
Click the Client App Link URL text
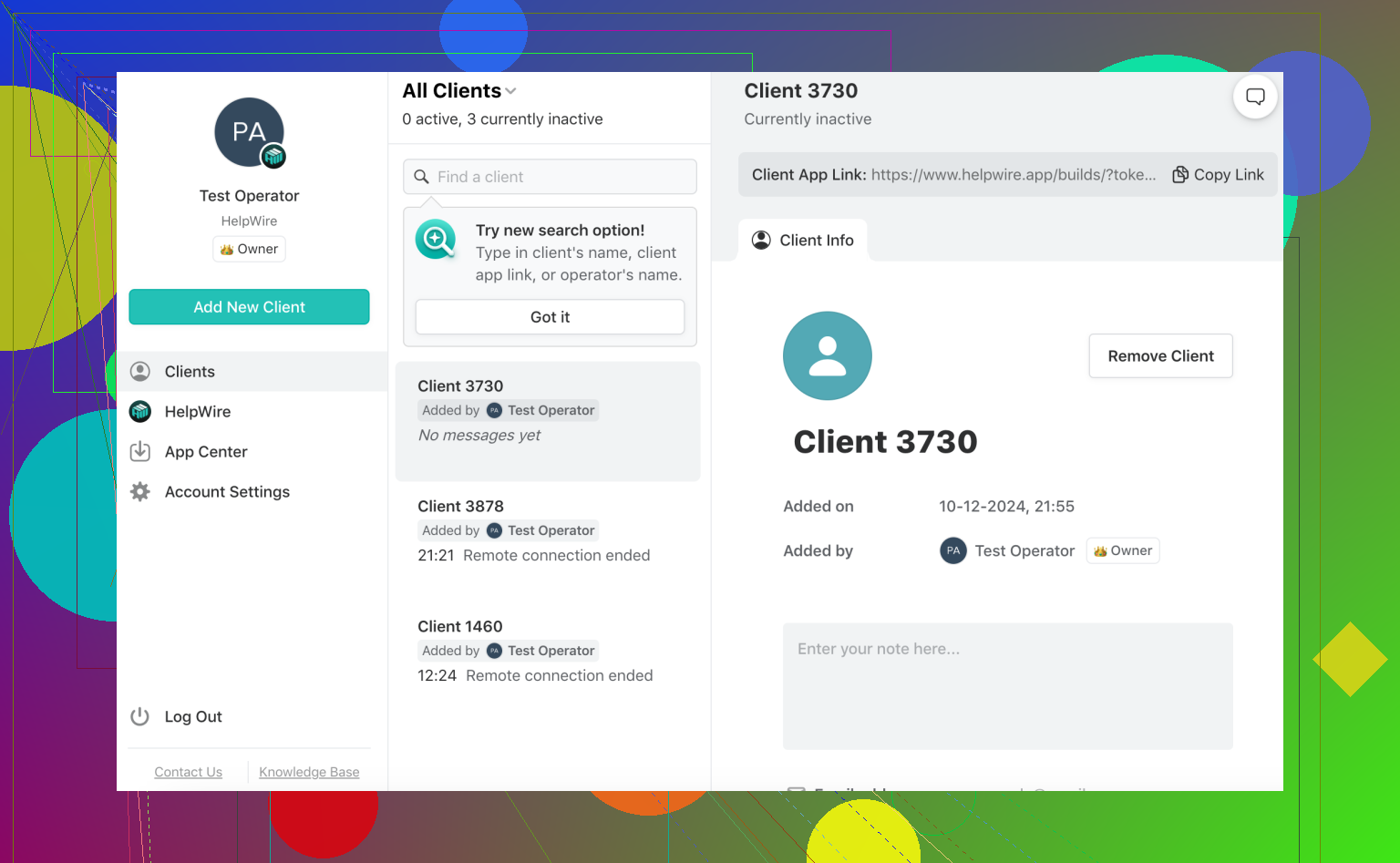coord(1014,174)
